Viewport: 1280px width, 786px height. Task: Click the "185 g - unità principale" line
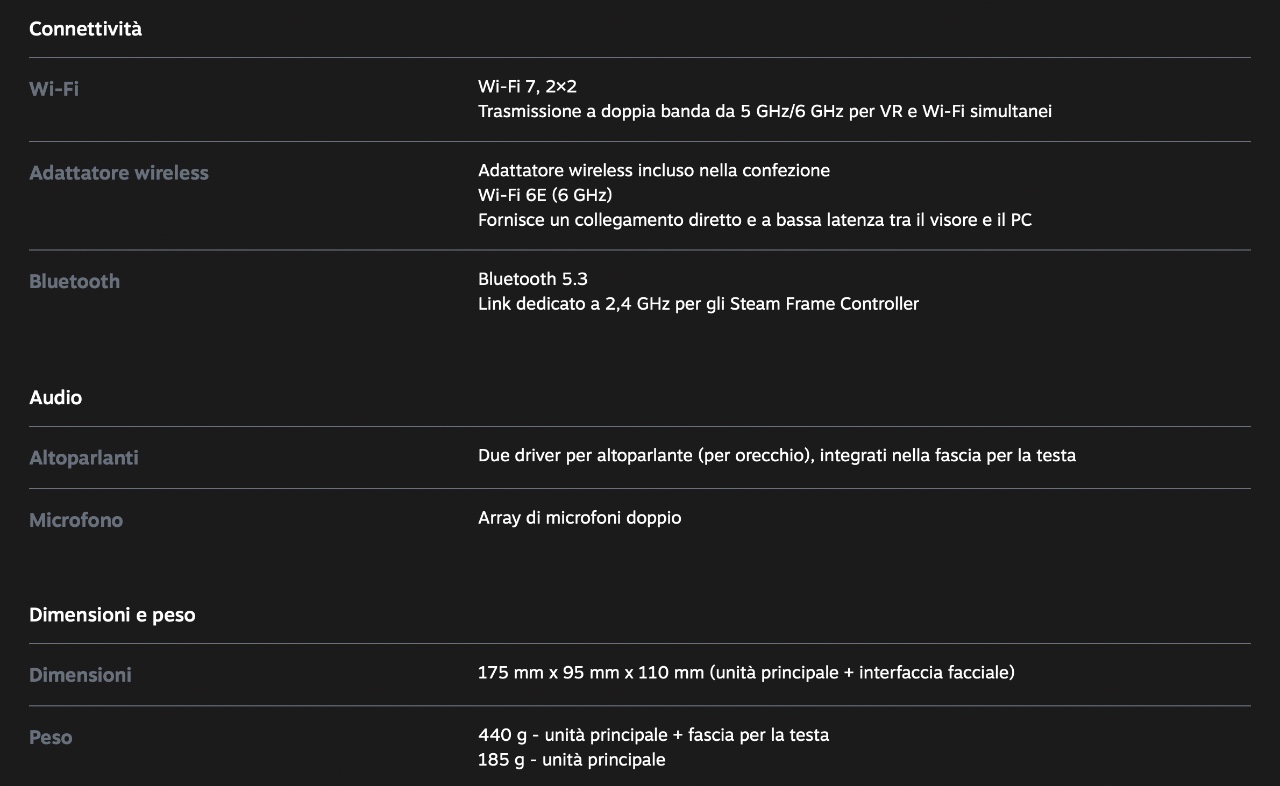point(571,759)
